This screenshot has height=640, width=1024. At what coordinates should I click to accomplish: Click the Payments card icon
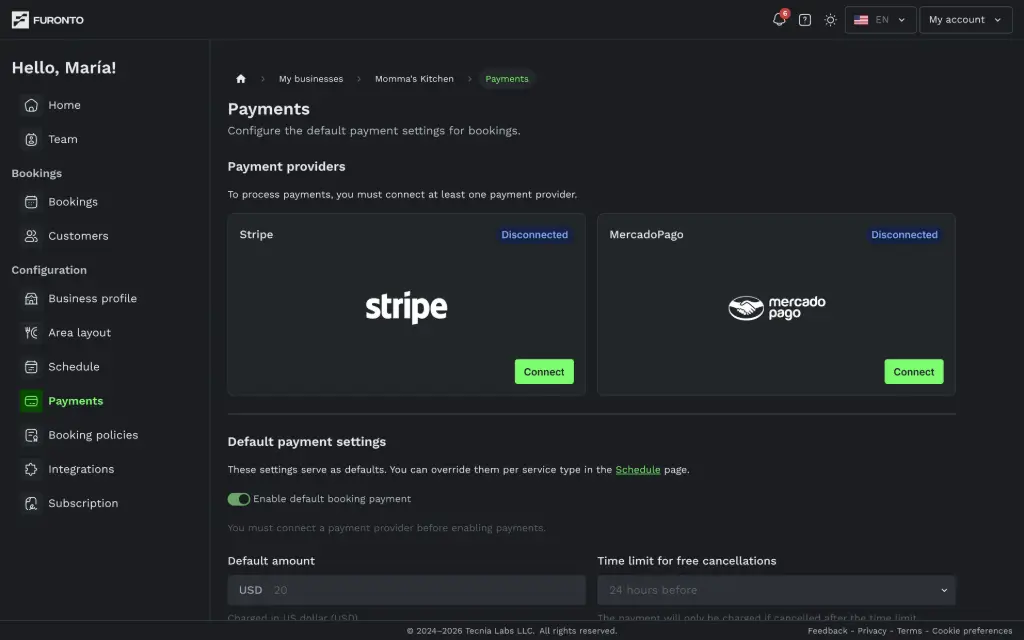tap(31, 401)
